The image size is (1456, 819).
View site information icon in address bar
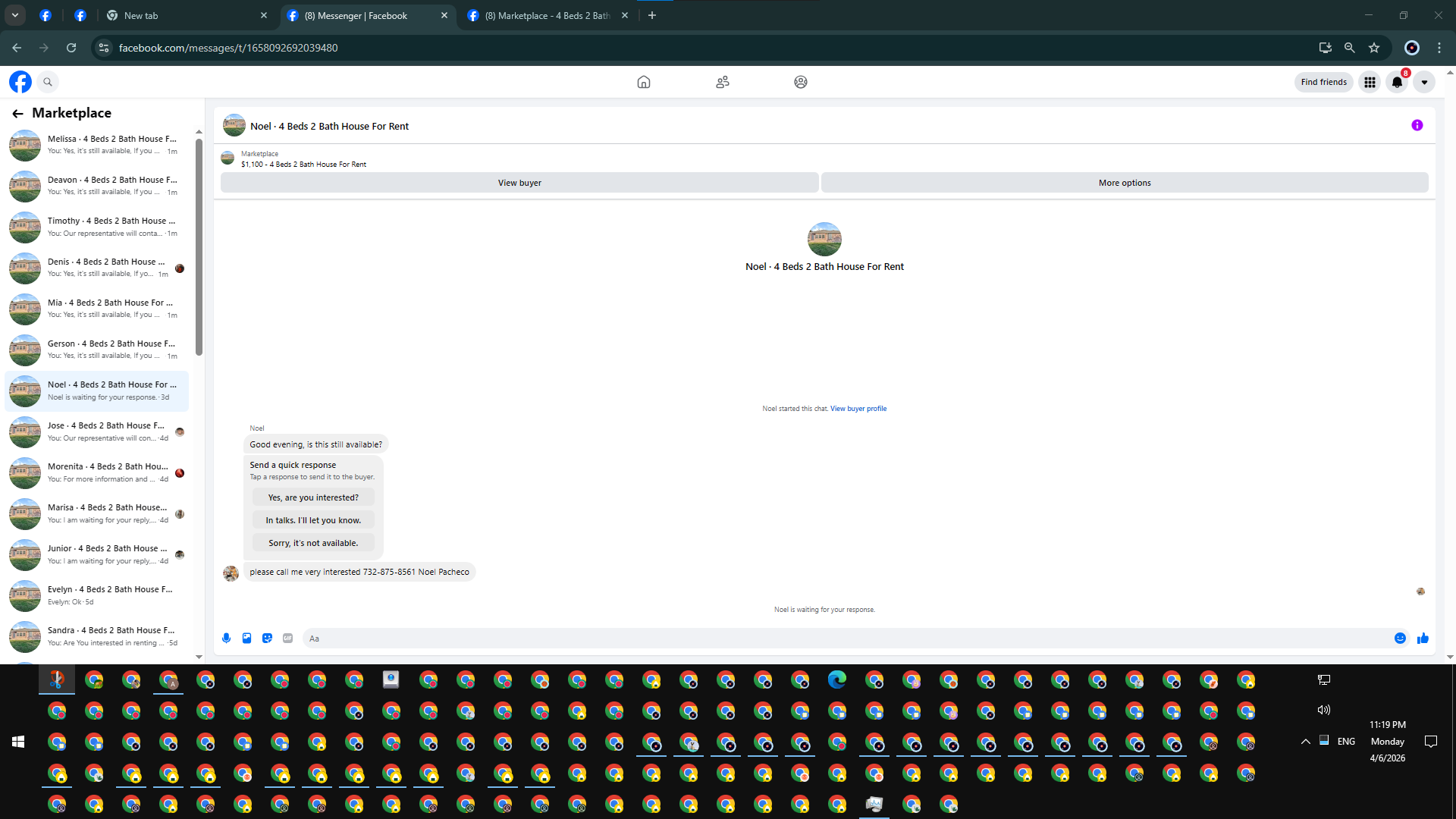click(x=104, y=48)
